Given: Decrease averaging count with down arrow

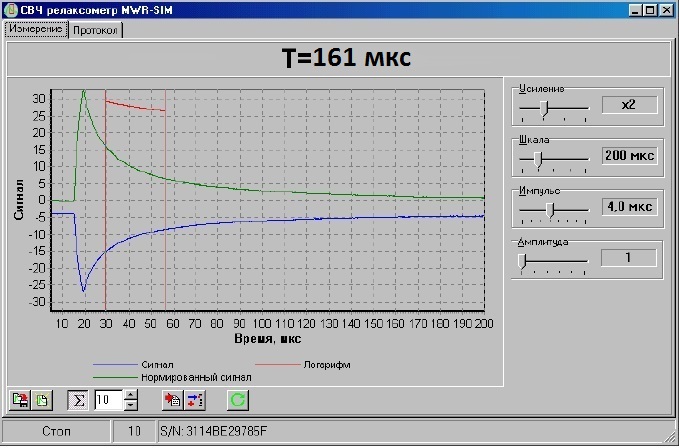Looking at the screenshot, I should pyautogui.click(x=131, y=405).
